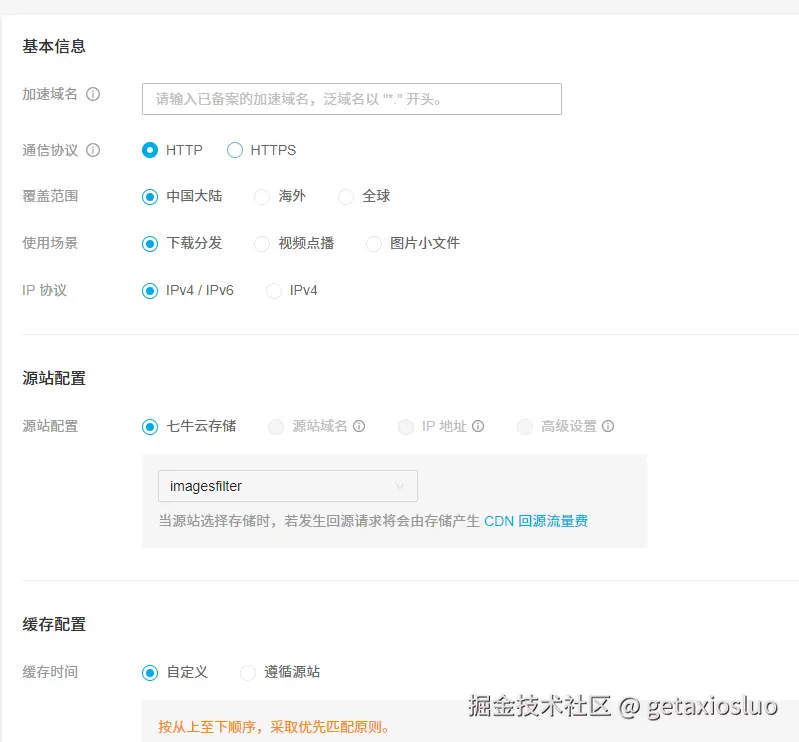The image size is (799, 742).
Task: Open the CDN 回源流量费 link
Action: [x=536, y=521]
